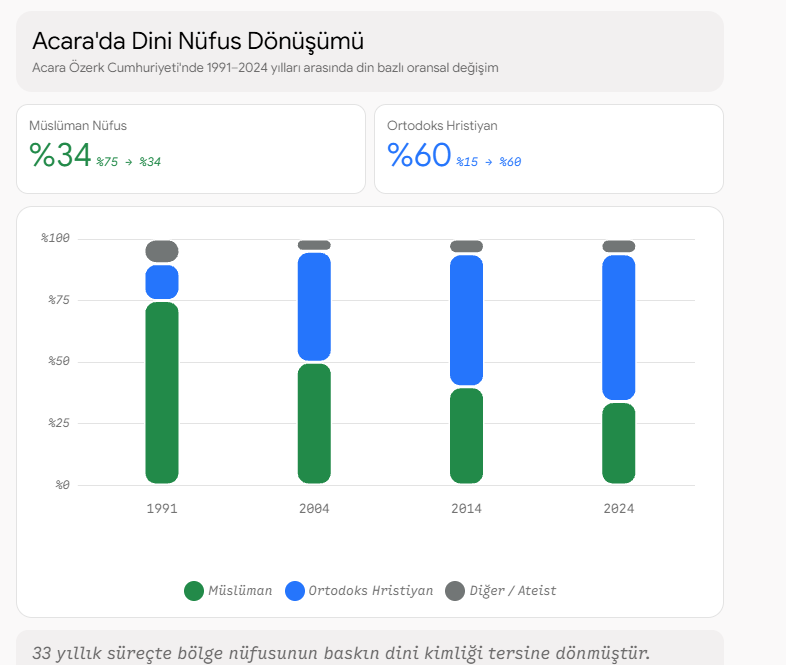The image size is (786, 665).
Task: Select the gray Diğer segment for 1991
Action: (162, 251)
